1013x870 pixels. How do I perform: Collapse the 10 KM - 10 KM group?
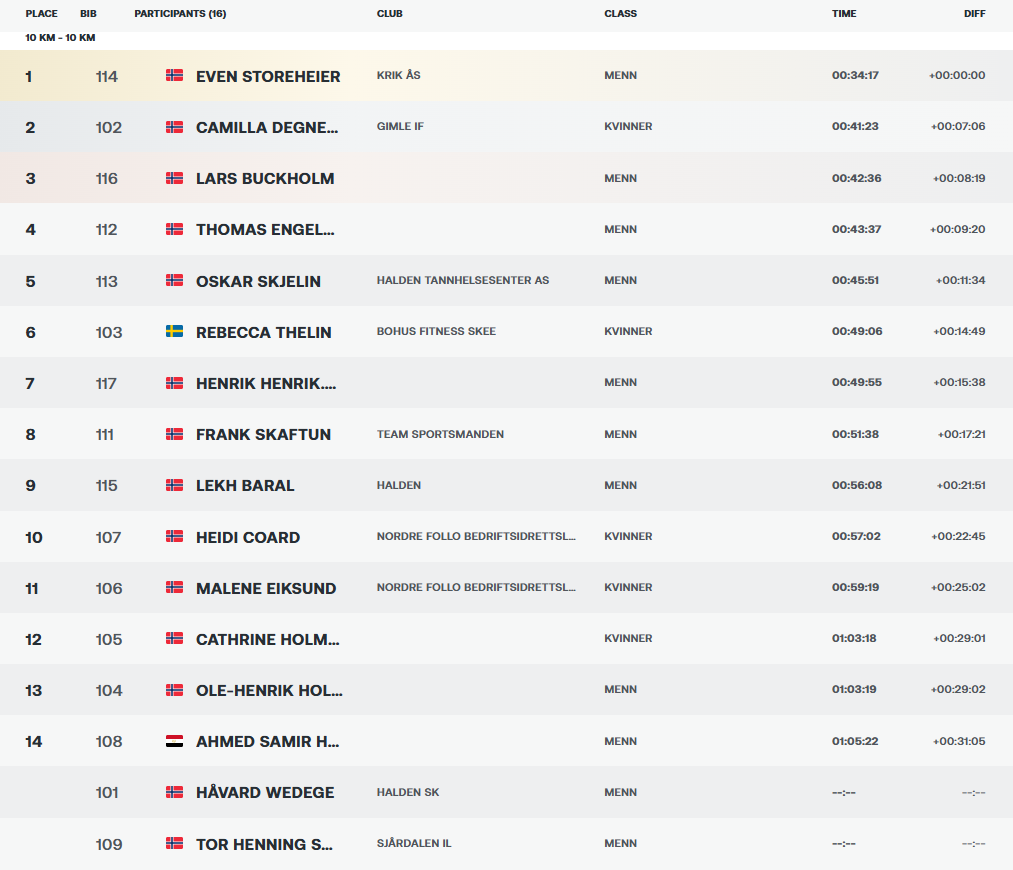coord(60,38)
